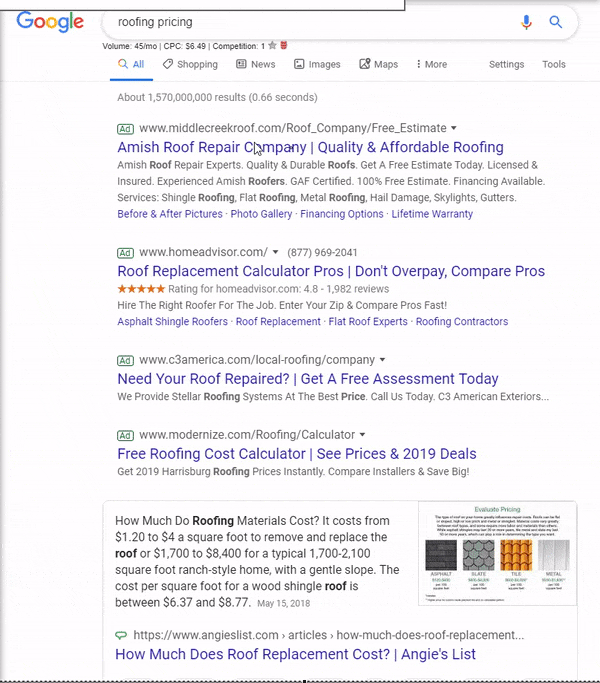The image size is (600, 683).
Task: Click www.modernize.com/Roofing/Calculator URL text
Action: (x=247, y=435)
